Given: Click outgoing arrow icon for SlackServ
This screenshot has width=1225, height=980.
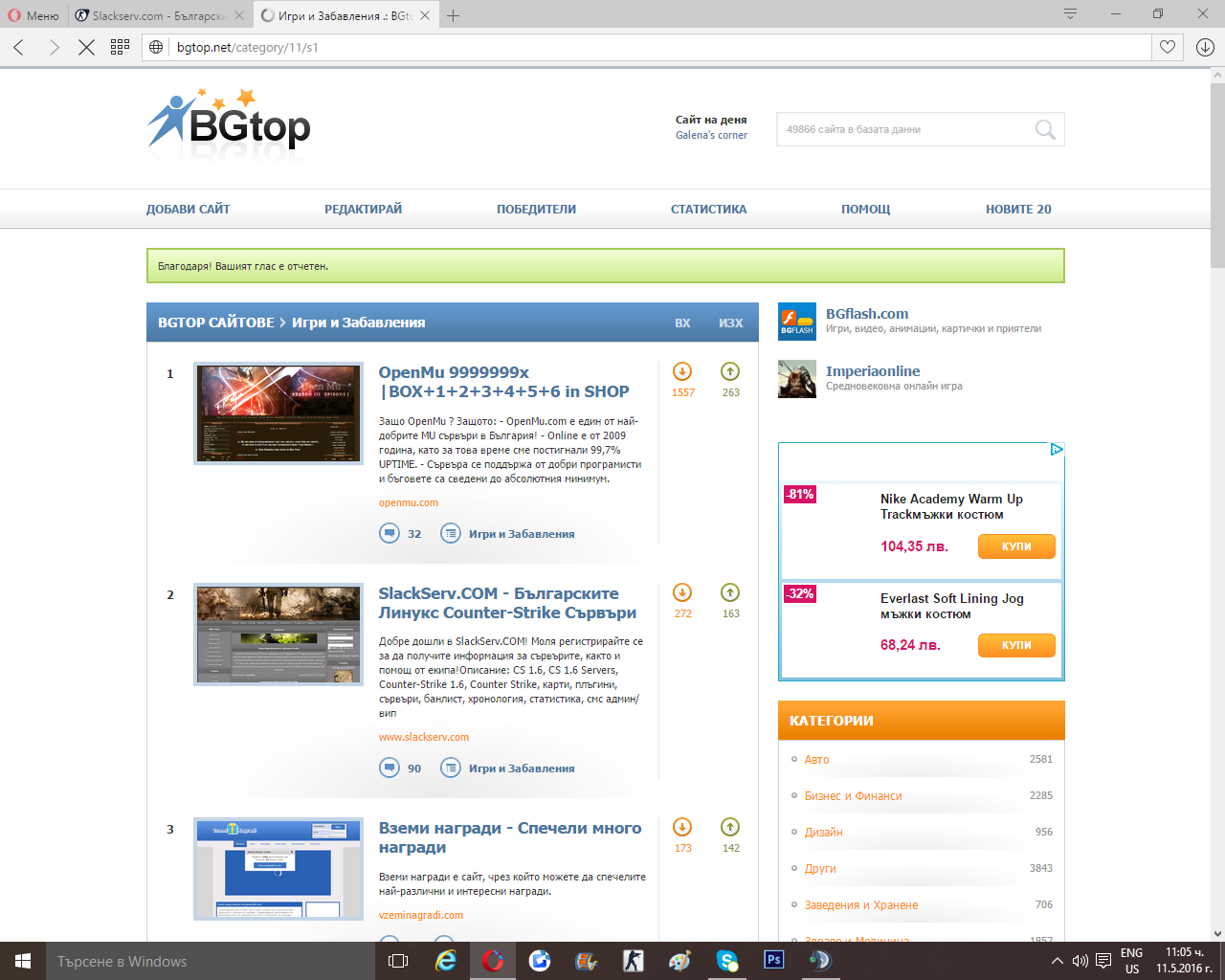Looking at the screenshot, I should coord(730,592).
